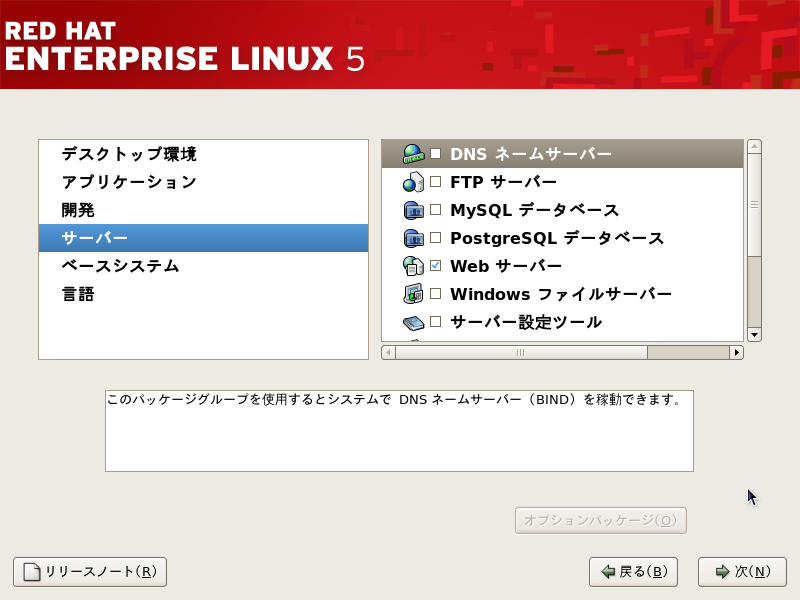Select the サーバー設定ツール label

[526, 322]
